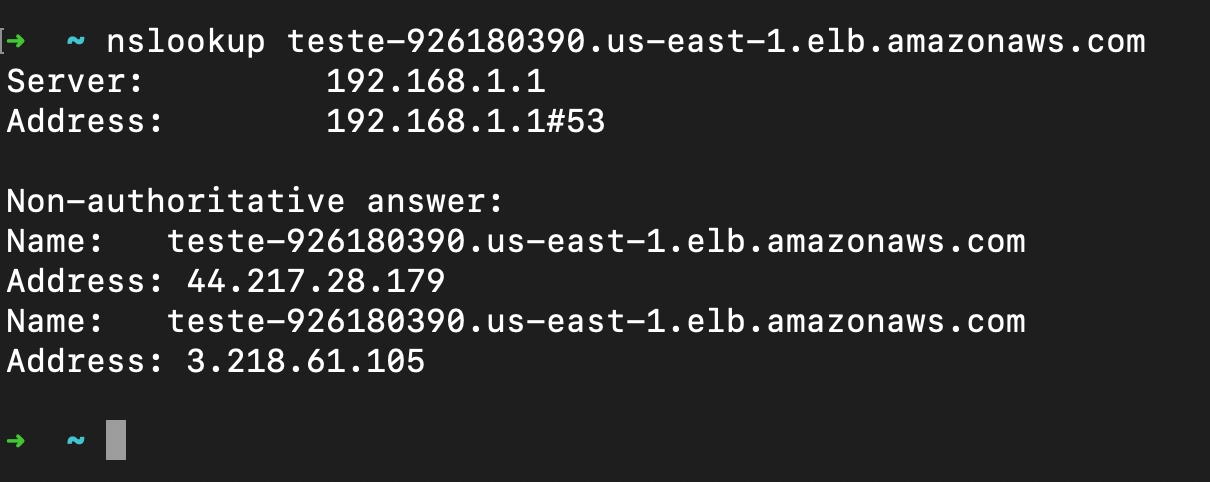Click the 'Server:' label
This screenshot has width=1210, height=482.
(x=76, y=82)
